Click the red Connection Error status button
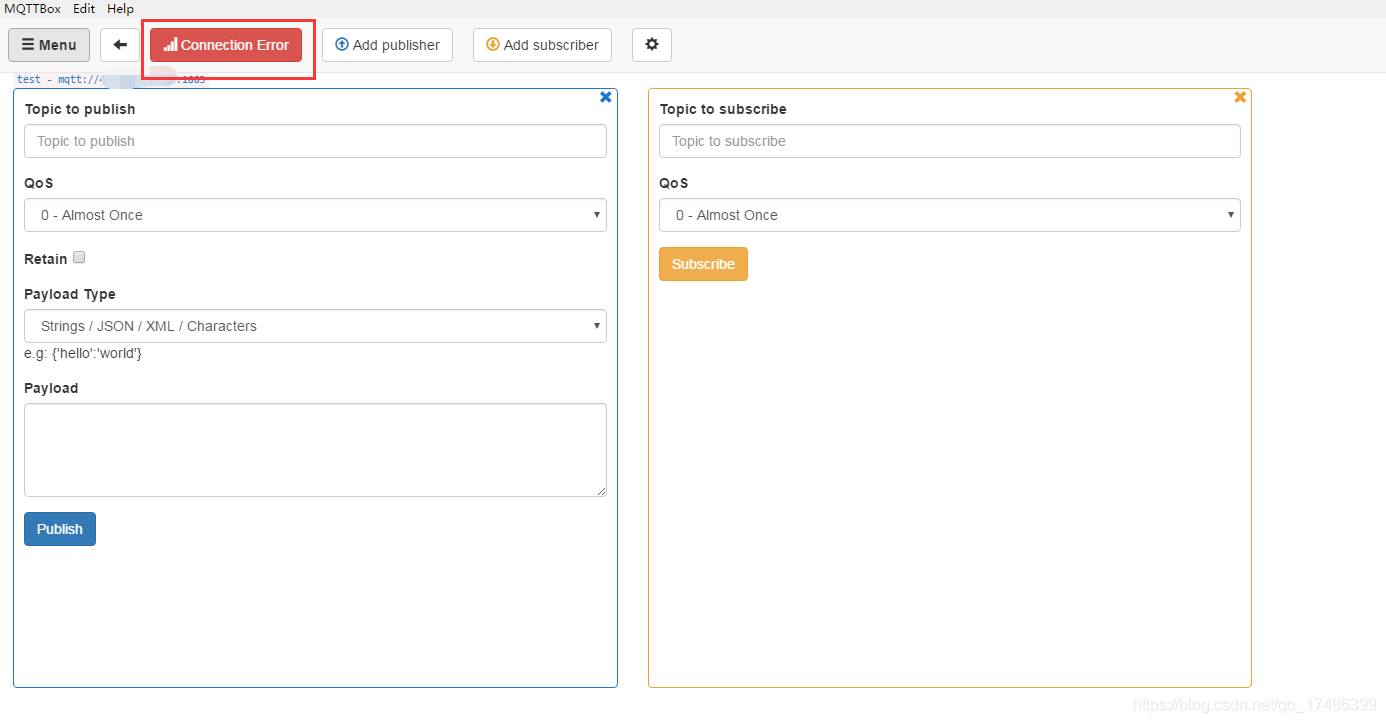 click(226, 45)
